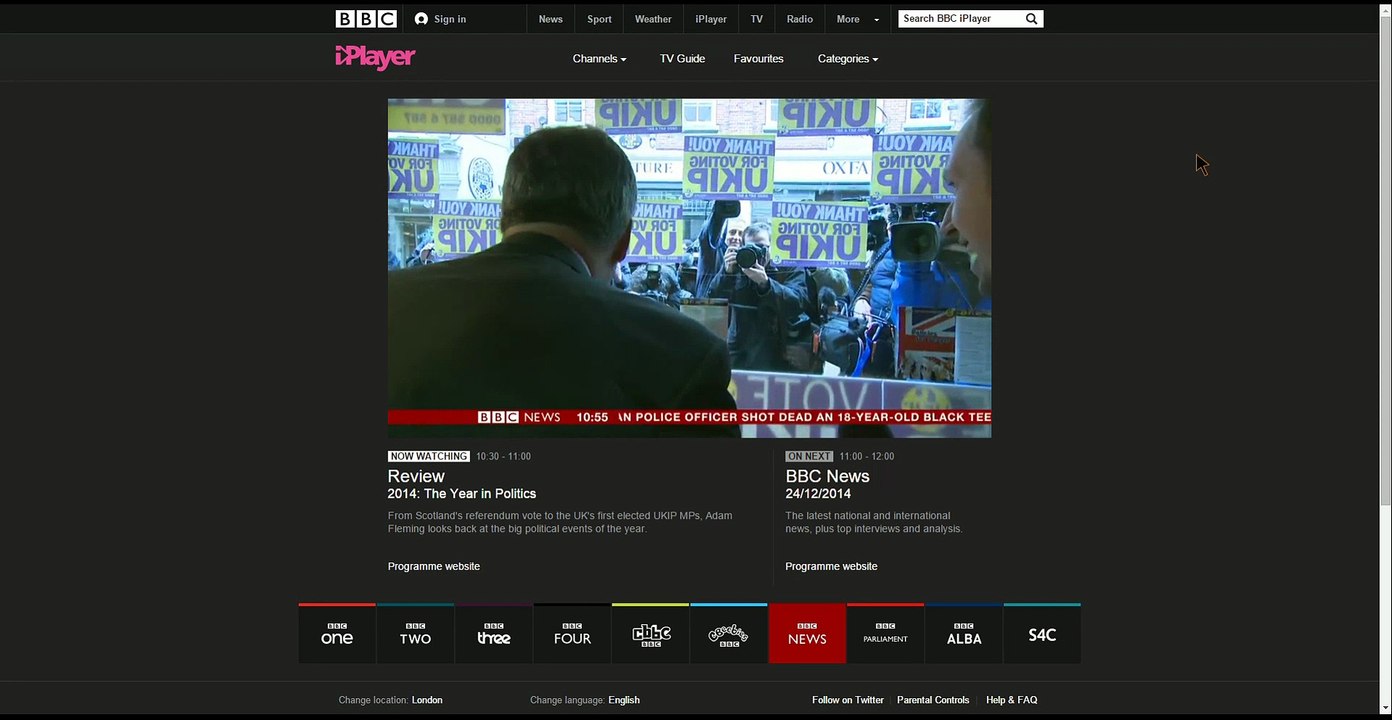Open News in the BBC top bar

click(551, 19)
